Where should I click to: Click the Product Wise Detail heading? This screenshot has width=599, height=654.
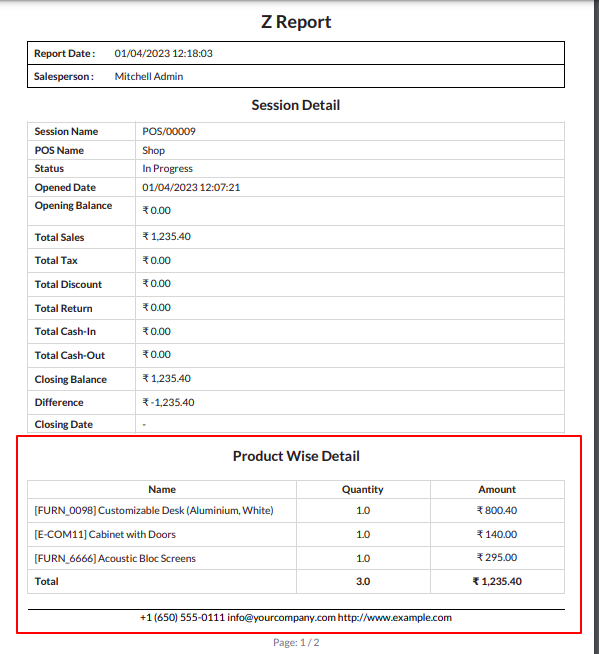pyautogui.click(x=296, y=456)
